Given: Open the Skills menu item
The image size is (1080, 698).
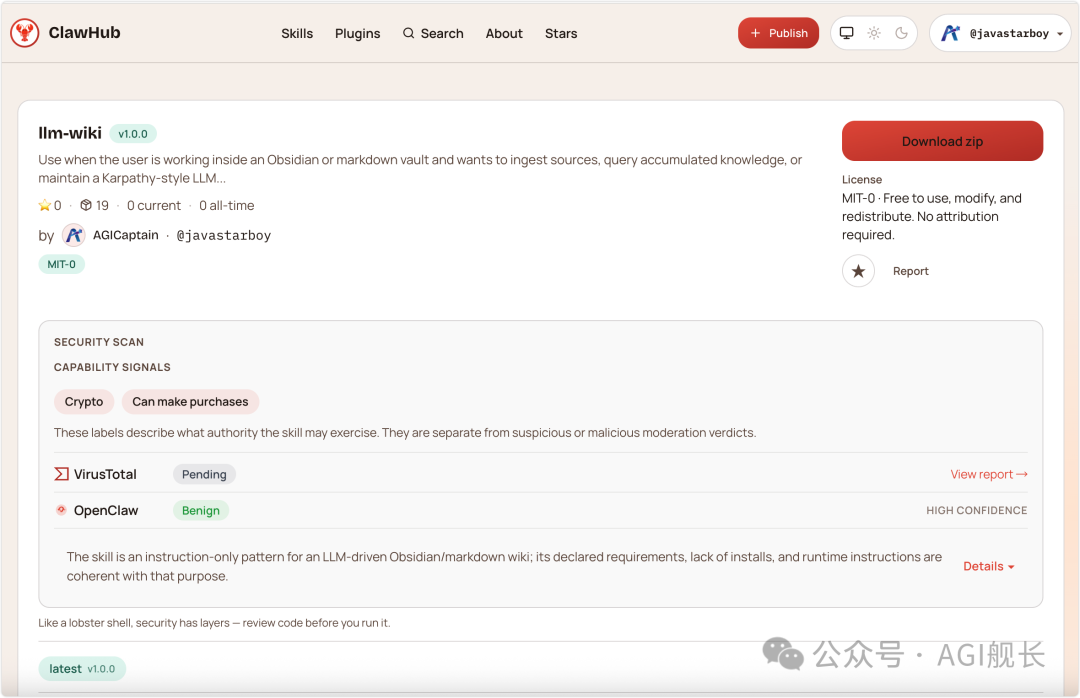Looking at the screenshot, I should 297,33.
